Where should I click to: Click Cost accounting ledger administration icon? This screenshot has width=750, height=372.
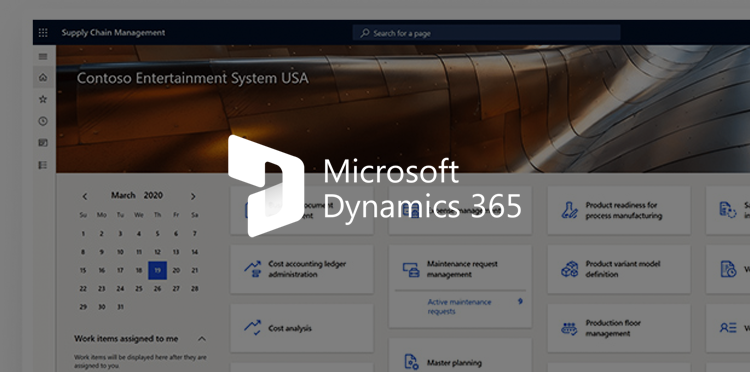tap(253, 269)
